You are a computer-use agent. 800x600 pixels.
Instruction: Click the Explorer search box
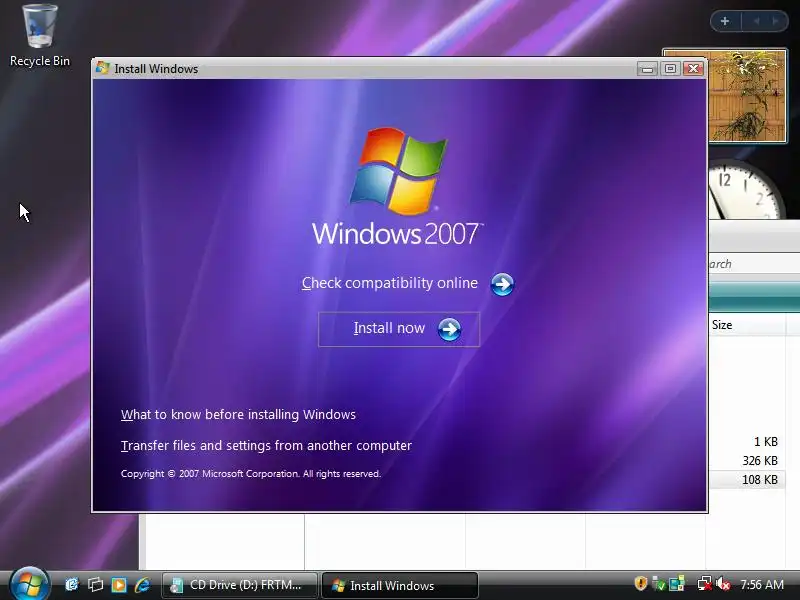754,264
